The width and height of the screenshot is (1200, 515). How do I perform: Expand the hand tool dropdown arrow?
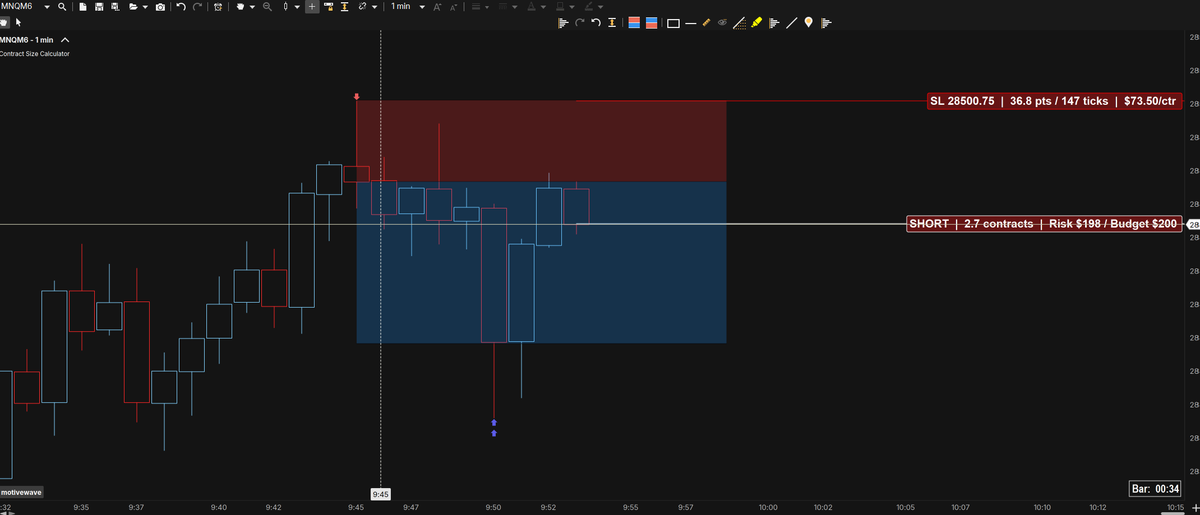click(x=252, y=7)
